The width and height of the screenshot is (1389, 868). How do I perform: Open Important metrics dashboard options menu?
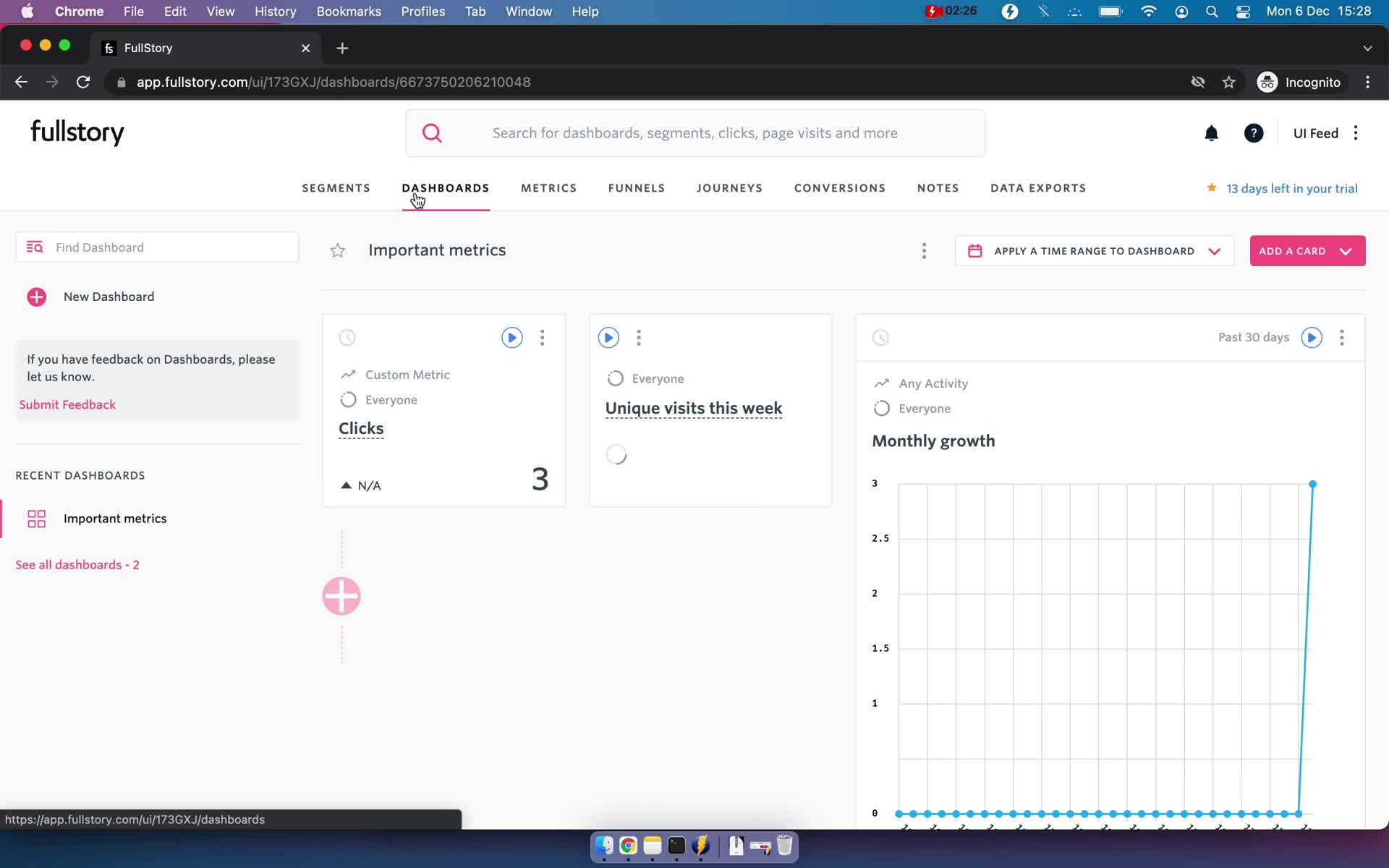click(924, 251)
